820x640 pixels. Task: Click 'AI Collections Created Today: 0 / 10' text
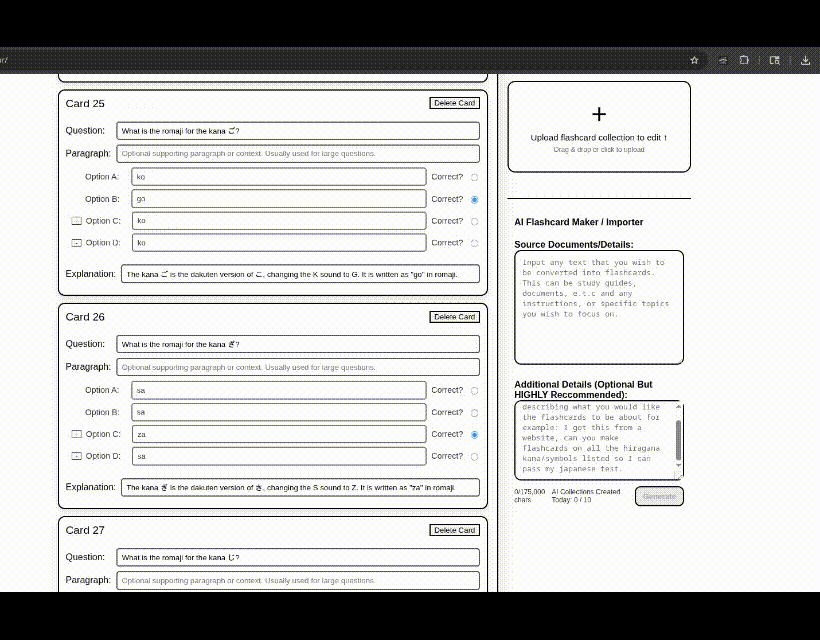(x=586, y=496)
